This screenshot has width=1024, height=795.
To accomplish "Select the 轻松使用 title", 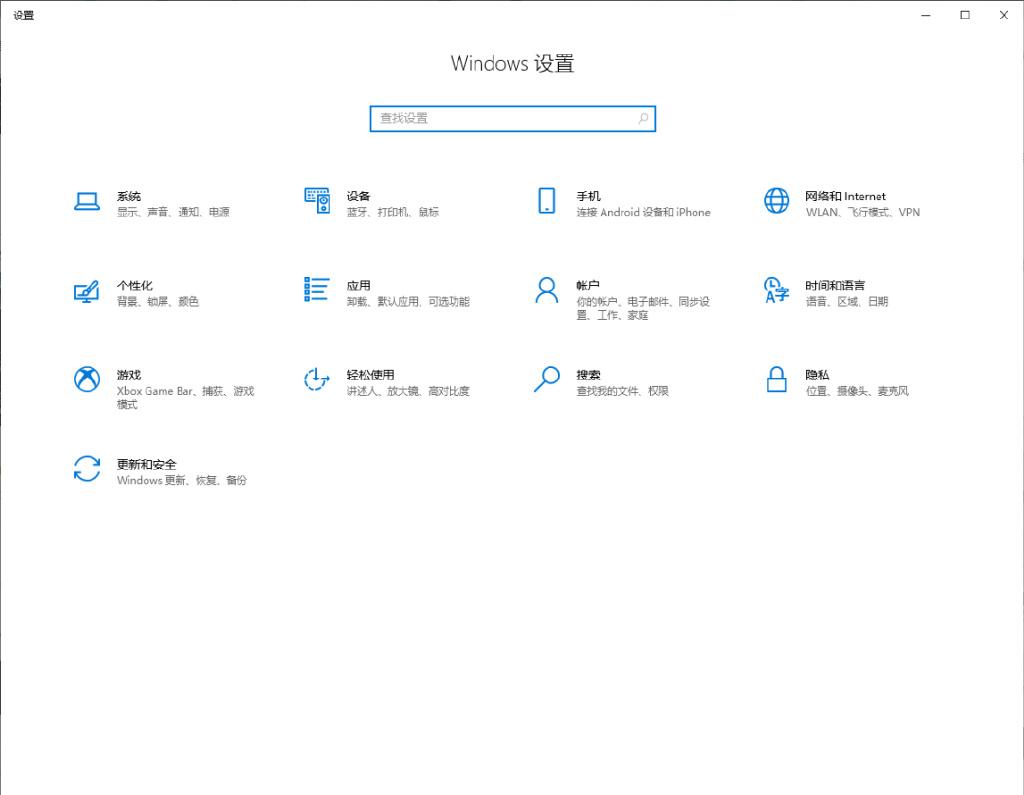I will [370, 375].
